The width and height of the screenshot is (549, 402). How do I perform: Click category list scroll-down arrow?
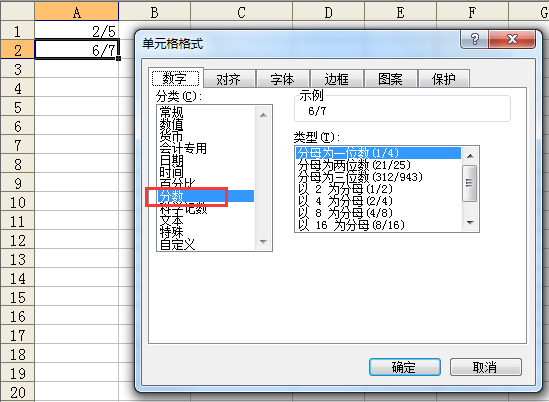coord(264,242)
